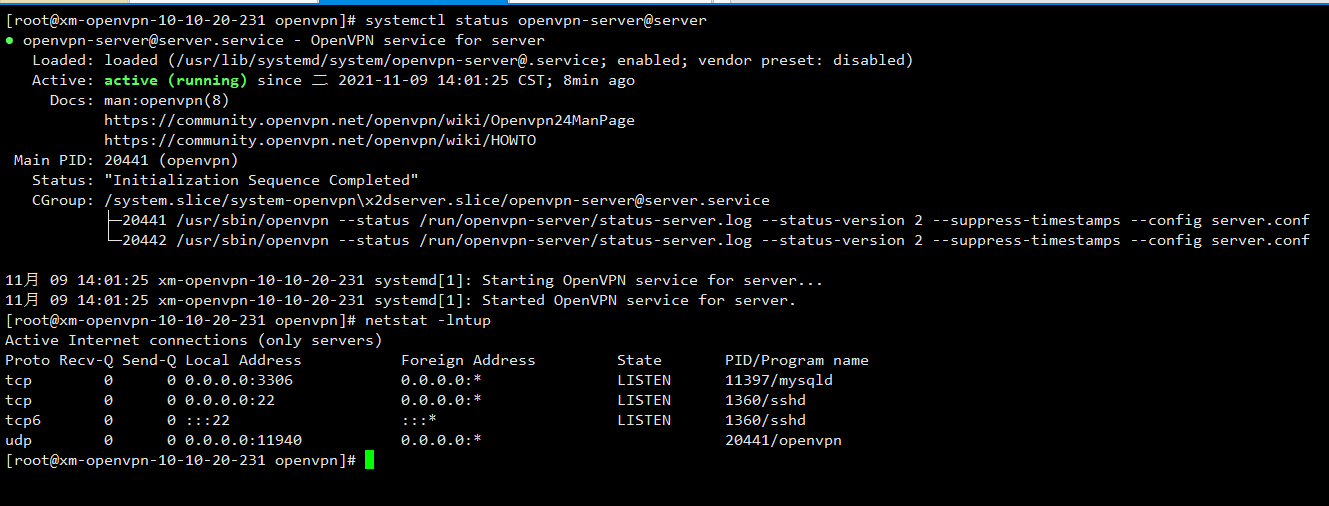Click the 'Initialization Sequence Completed' status text
1329x506 pixels.
261,180
